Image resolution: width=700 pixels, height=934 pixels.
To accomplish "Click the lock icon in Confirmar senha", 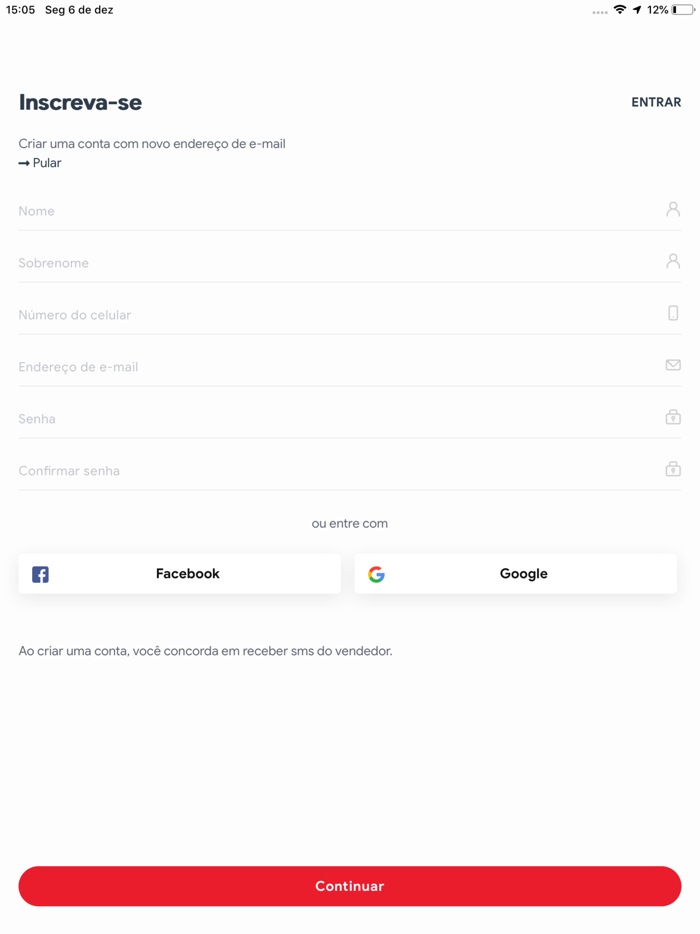I will coord(673,469).
